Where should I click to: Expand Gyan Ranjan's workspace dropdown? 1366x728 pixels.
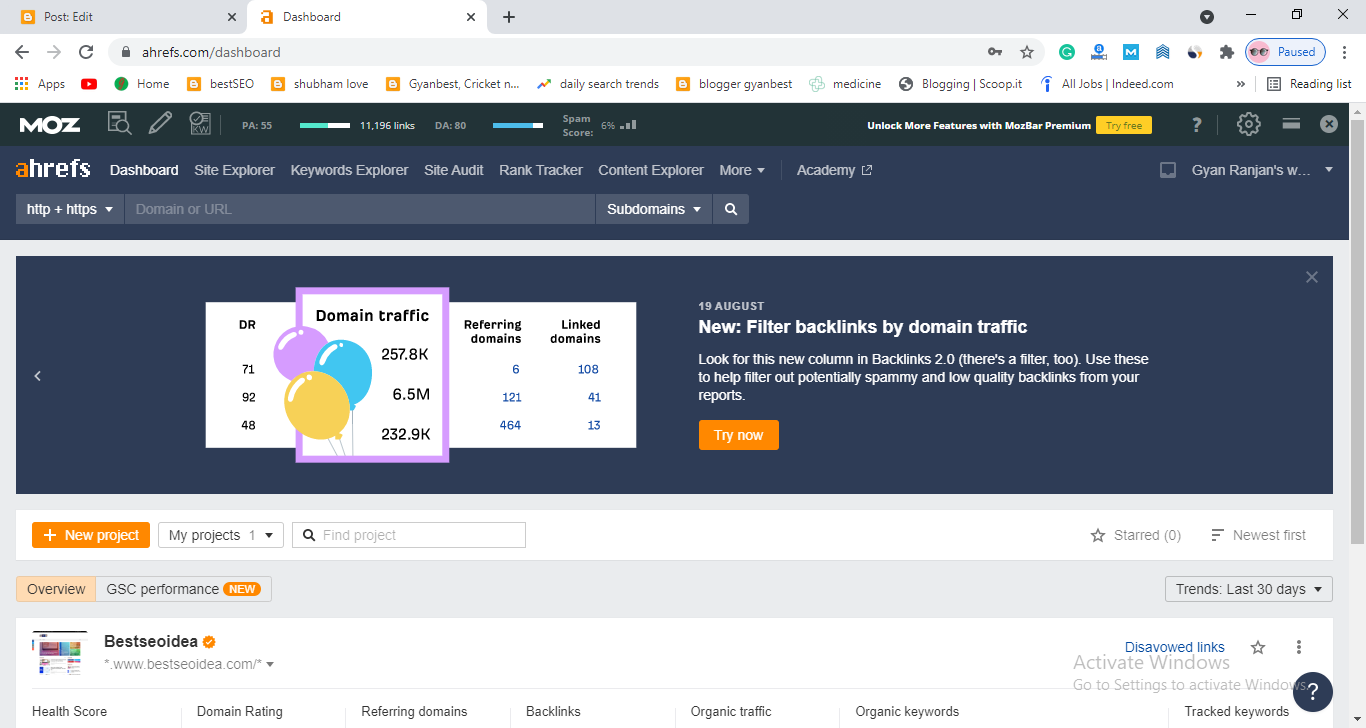(x=1262, y=170)
